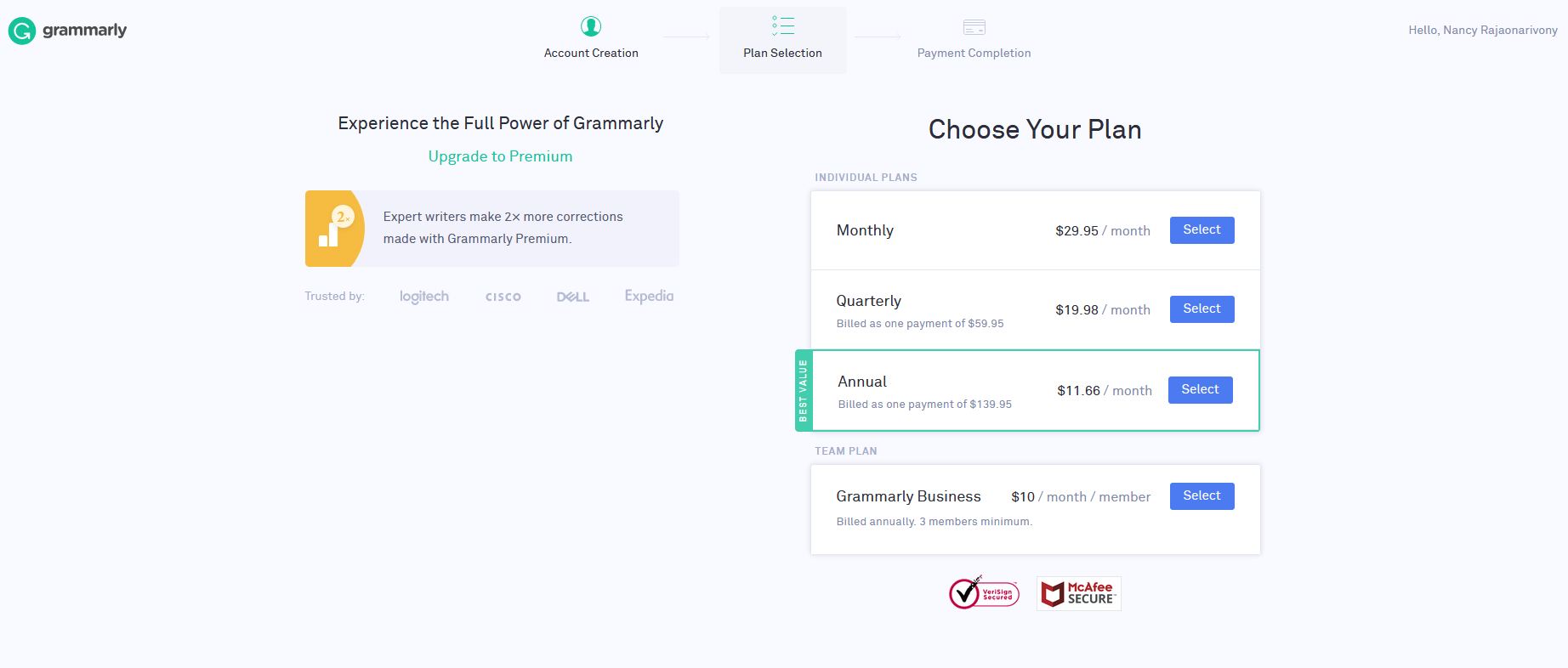
Task: Go to the Payment Completion step label
Action: (974, 53)
